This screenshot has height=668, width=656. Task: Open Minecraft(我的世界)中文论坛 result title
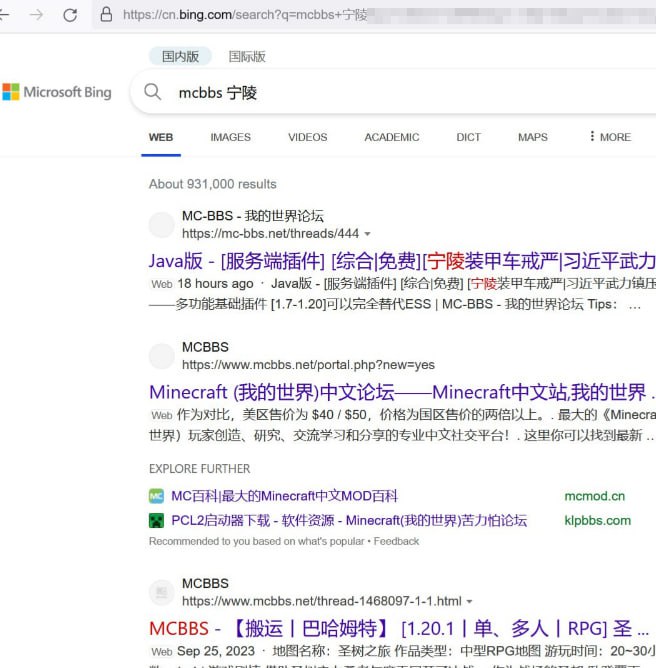click(x=402, y=392)
